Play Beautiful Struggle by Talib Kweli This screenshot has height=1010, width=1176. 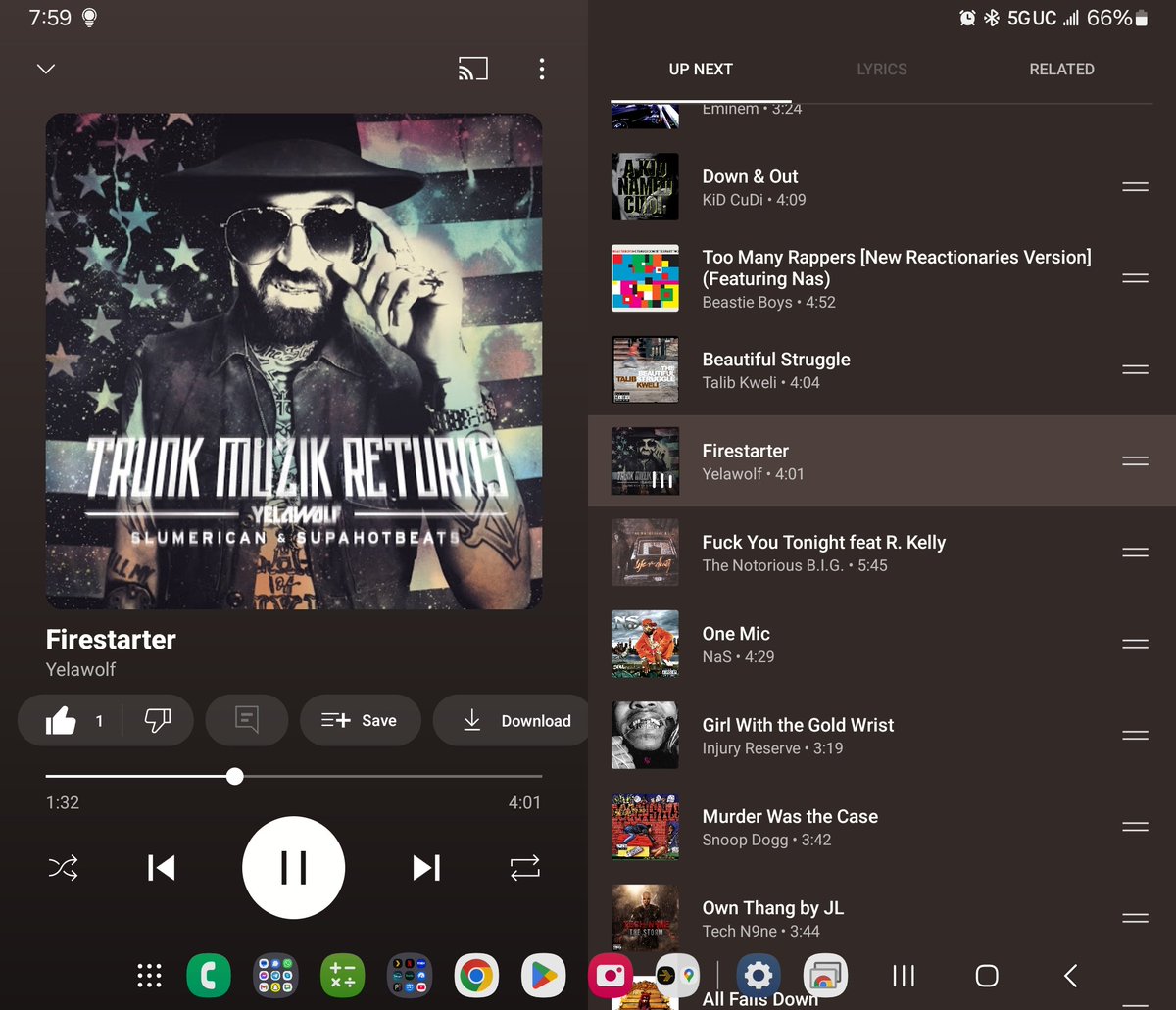(882, 369)
